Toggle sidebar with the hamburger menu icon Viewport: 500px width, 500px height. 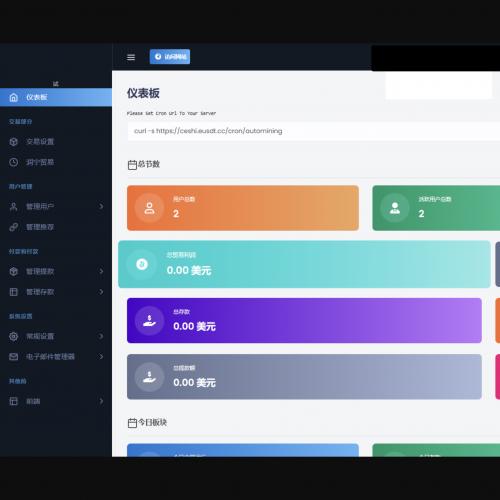[131, 57]
